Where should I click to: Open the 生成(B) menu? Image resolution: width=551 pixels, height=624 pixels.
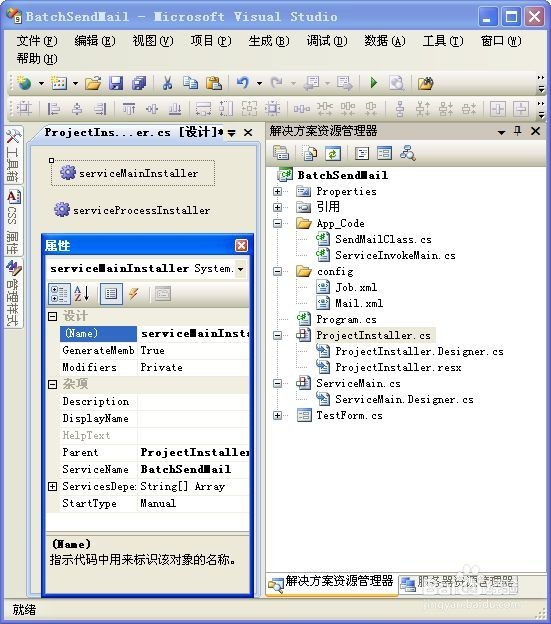[269, 41]
